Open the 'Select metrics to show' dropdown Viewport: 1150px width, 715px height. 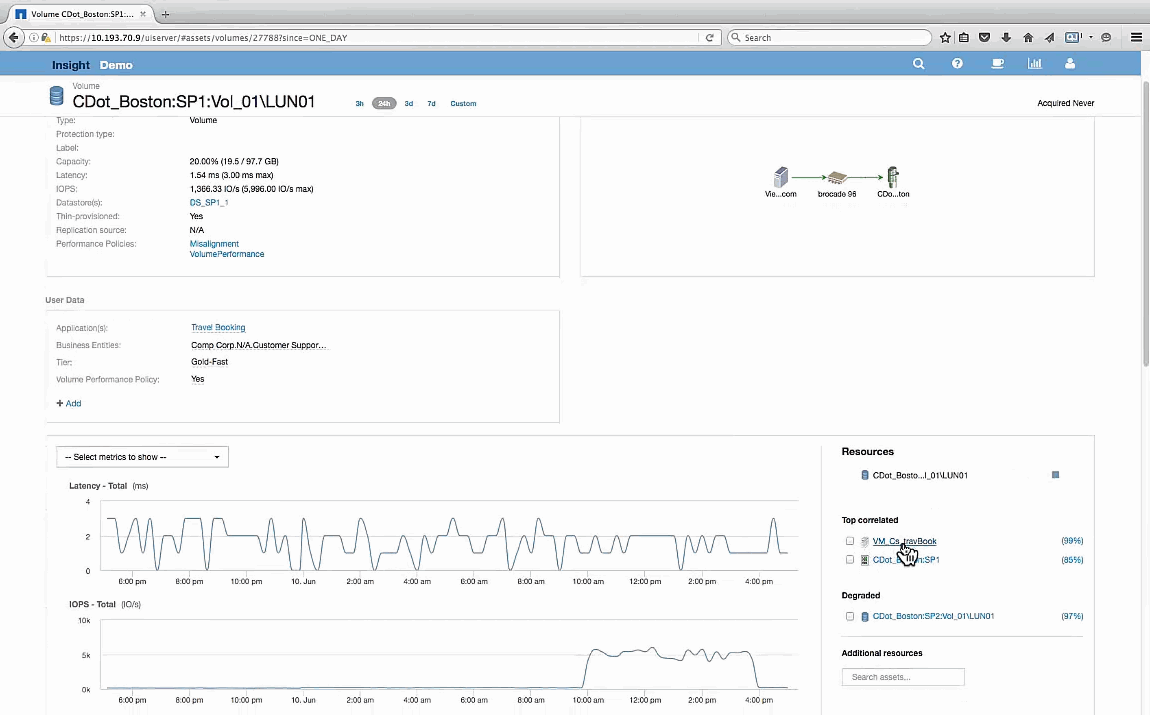pyautogui.click(x=142, y=457)
